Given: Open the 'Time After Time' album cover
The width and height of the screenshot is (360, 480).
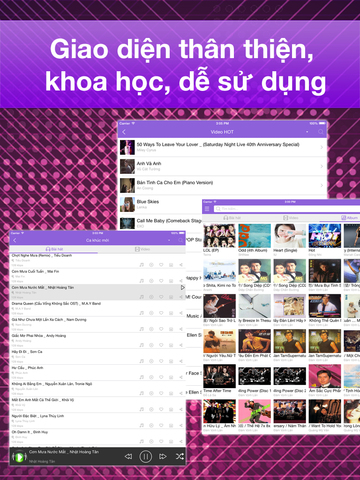Looking at the screenshot, I should (x=219, y=376).
